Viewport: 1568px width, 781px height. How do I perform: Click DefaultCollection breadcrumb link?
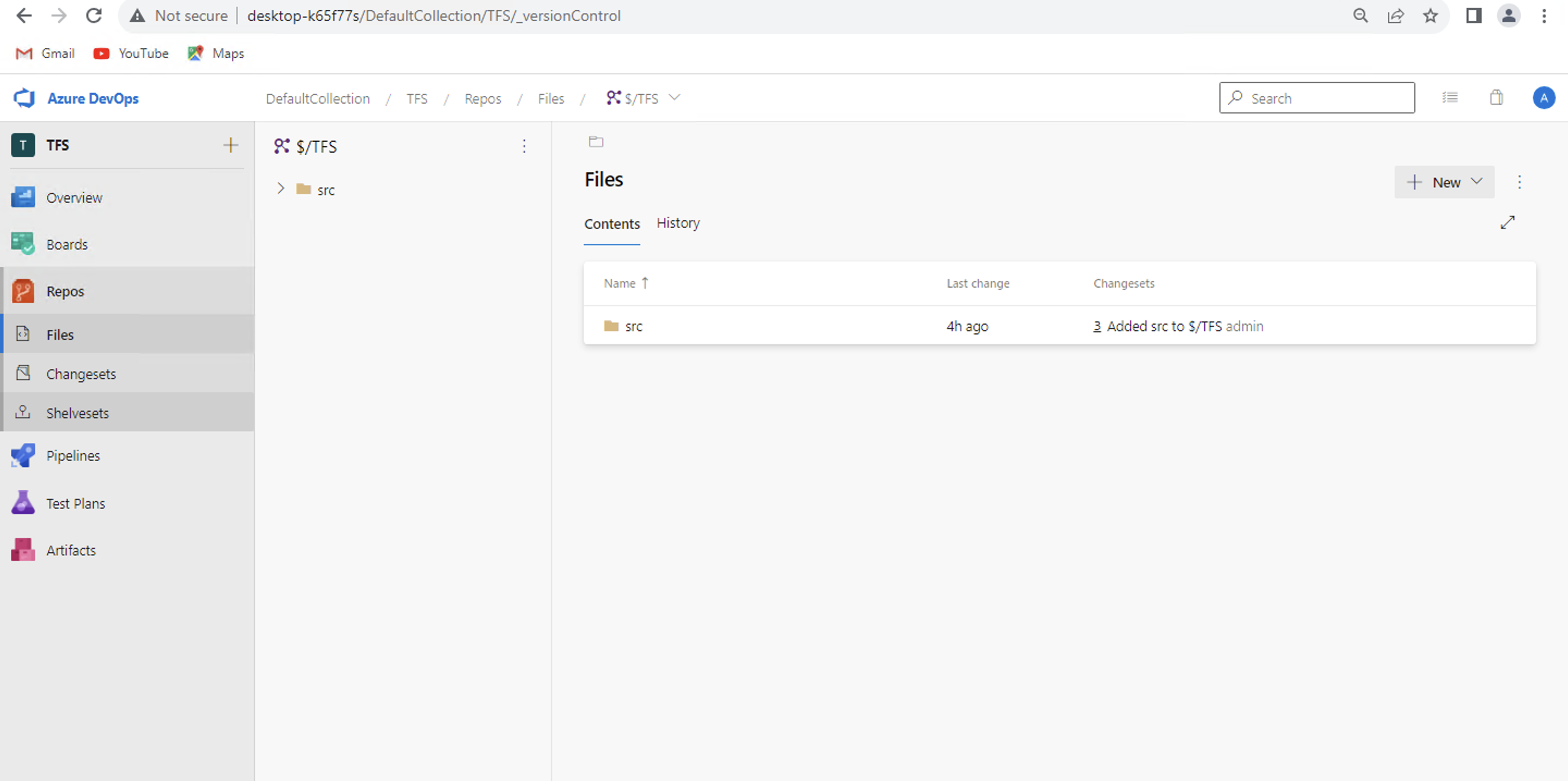click(318, 98)
